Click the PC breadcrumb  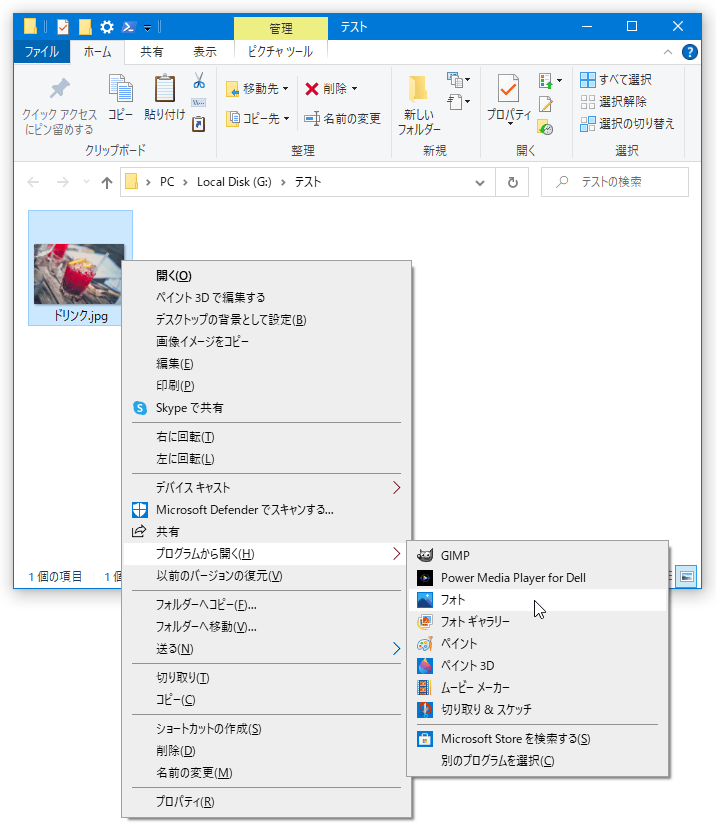point(167,182)
